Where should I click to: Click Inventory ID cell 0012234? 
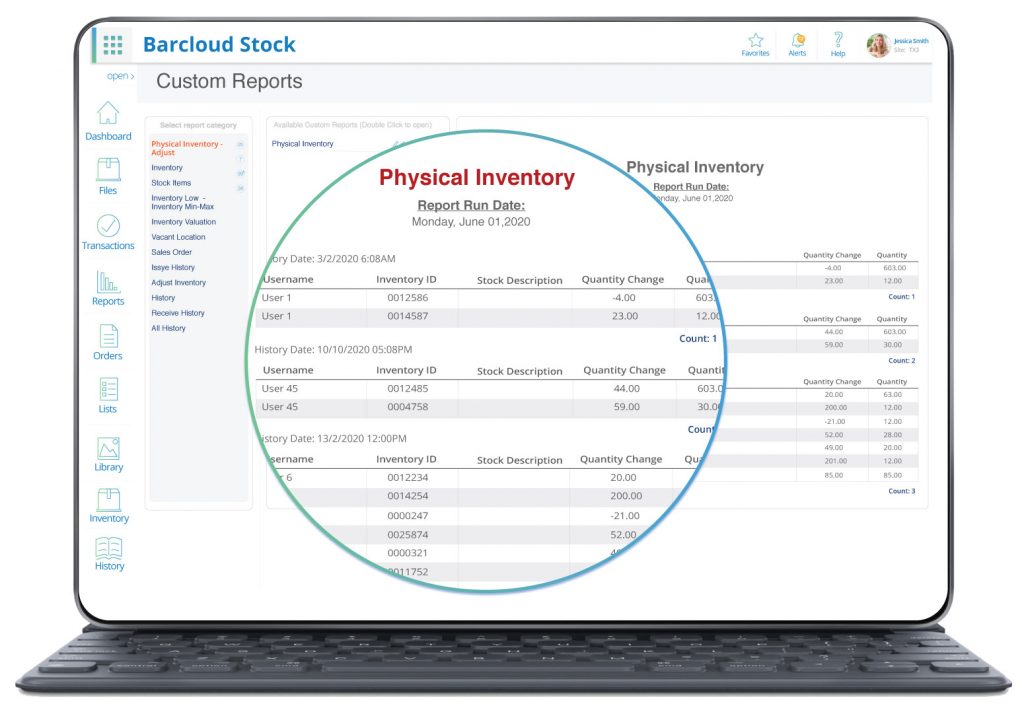[x=408, y=477]
